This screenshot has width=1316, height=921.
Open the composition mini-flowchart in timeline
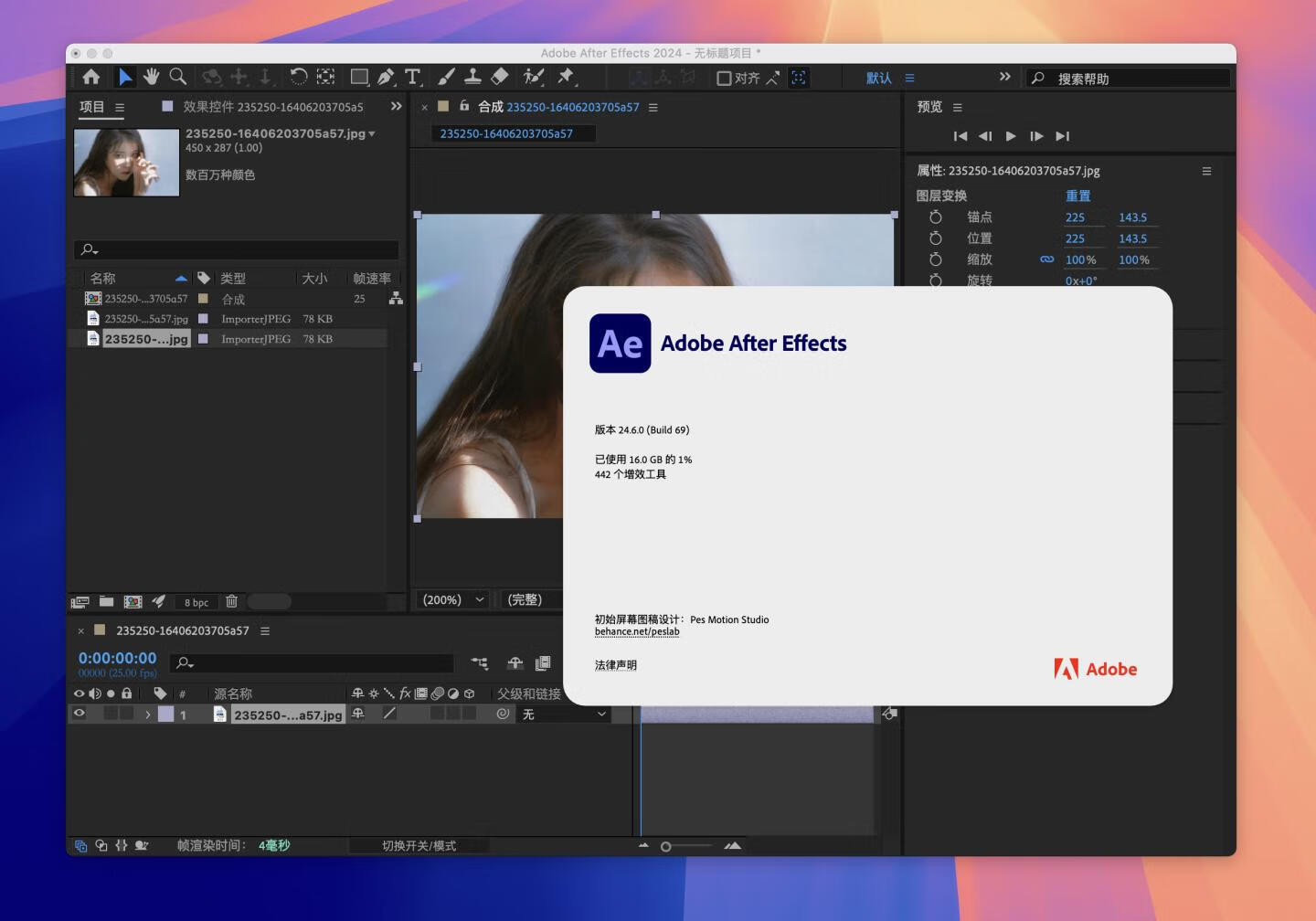(x=479, y=663)
